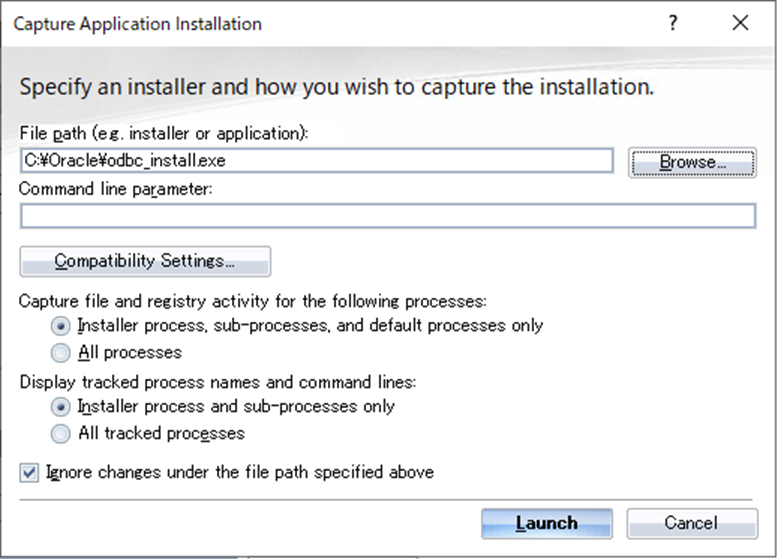This screenshot has height=559, width=778.
Task: Click blank title bar space left of Help
Action: [x=450, y=23]
